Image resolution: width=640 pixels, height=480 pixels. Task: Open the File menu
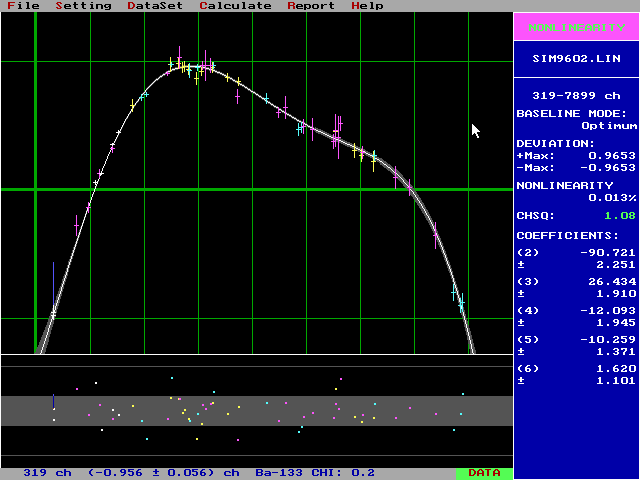[24, 6]
